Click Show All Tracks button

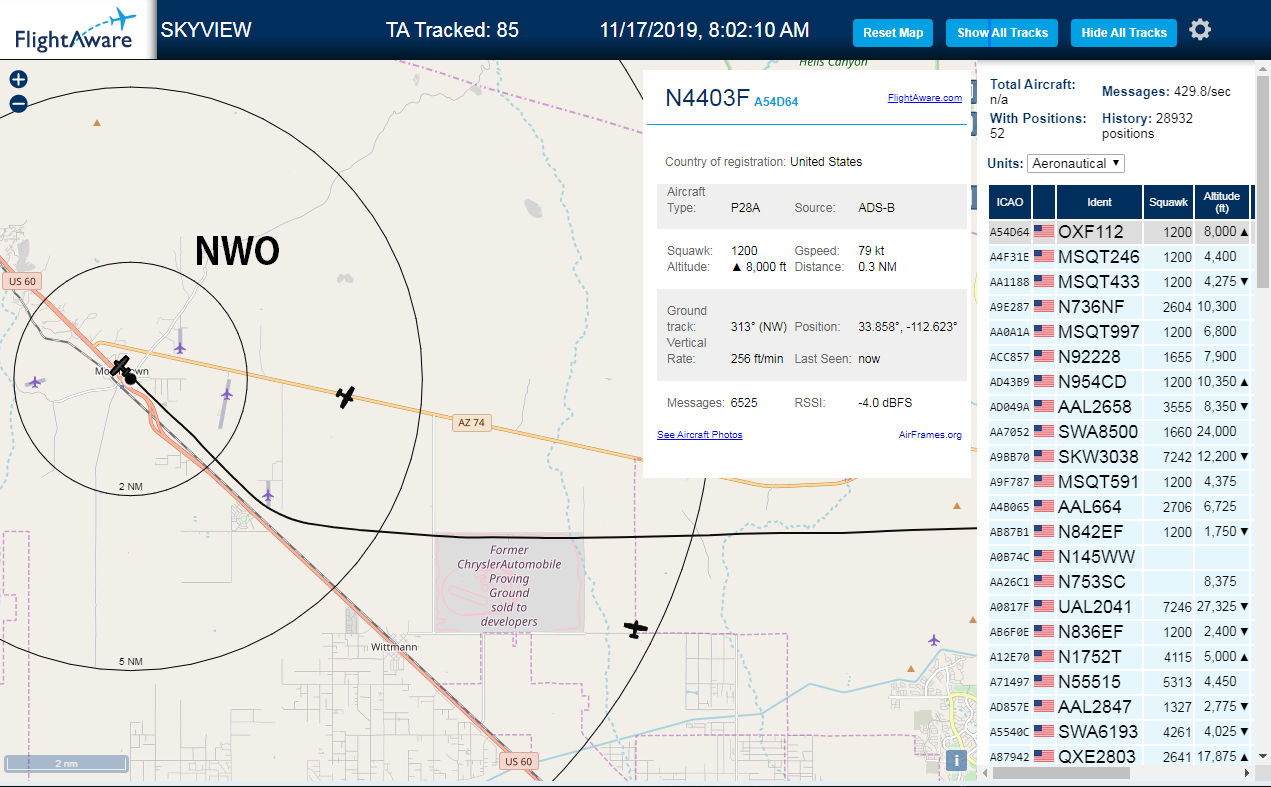[1002, 33]
